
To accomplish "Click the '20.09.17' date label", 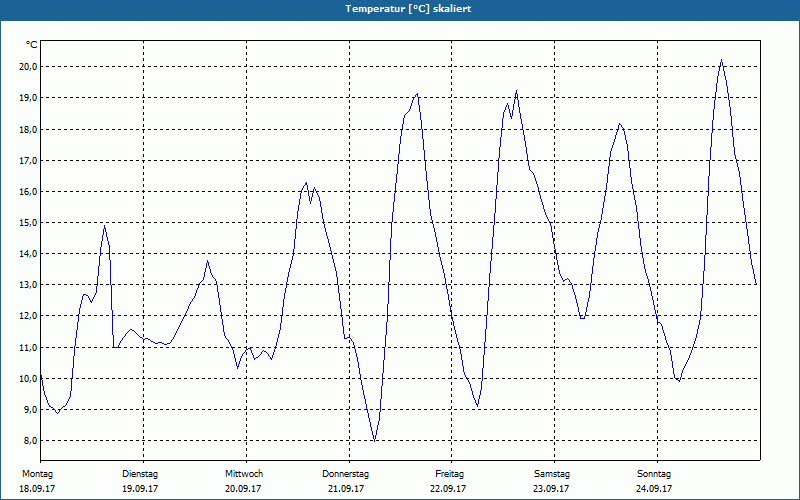I will tap(243, 489).
